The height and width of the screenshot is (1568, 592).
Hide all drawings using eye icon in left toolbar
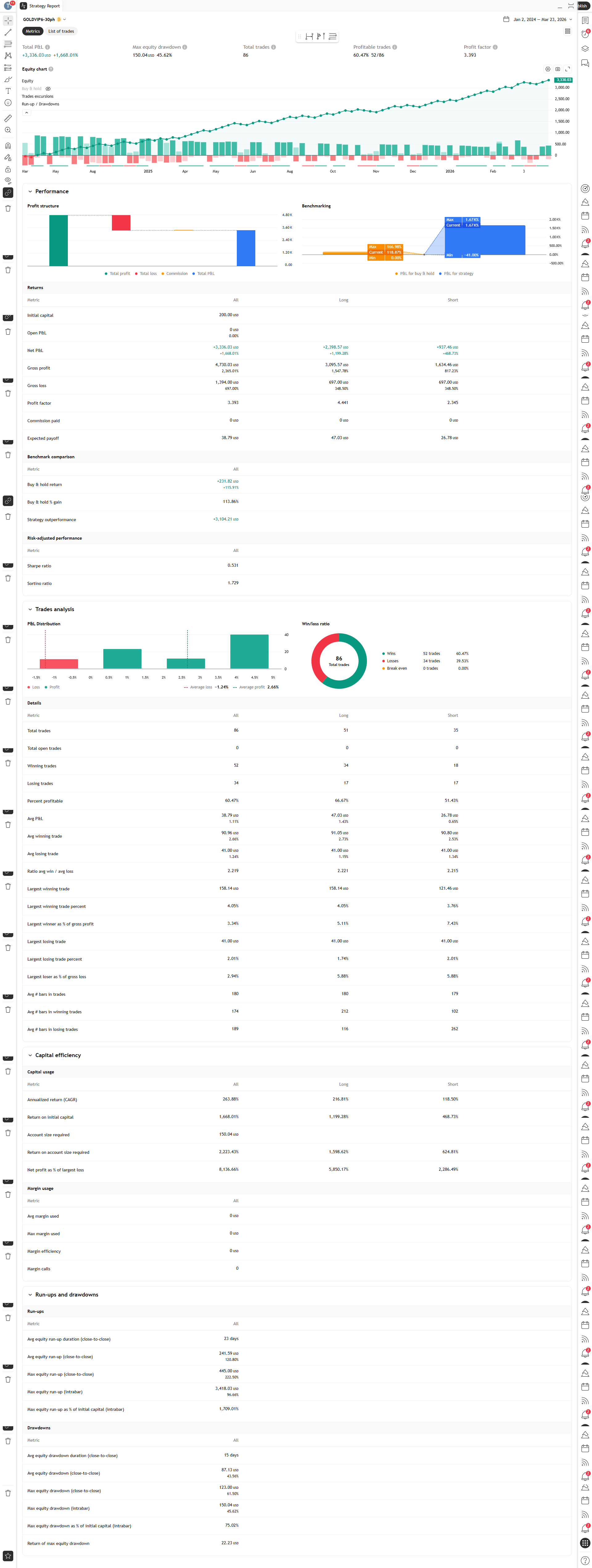8,181
